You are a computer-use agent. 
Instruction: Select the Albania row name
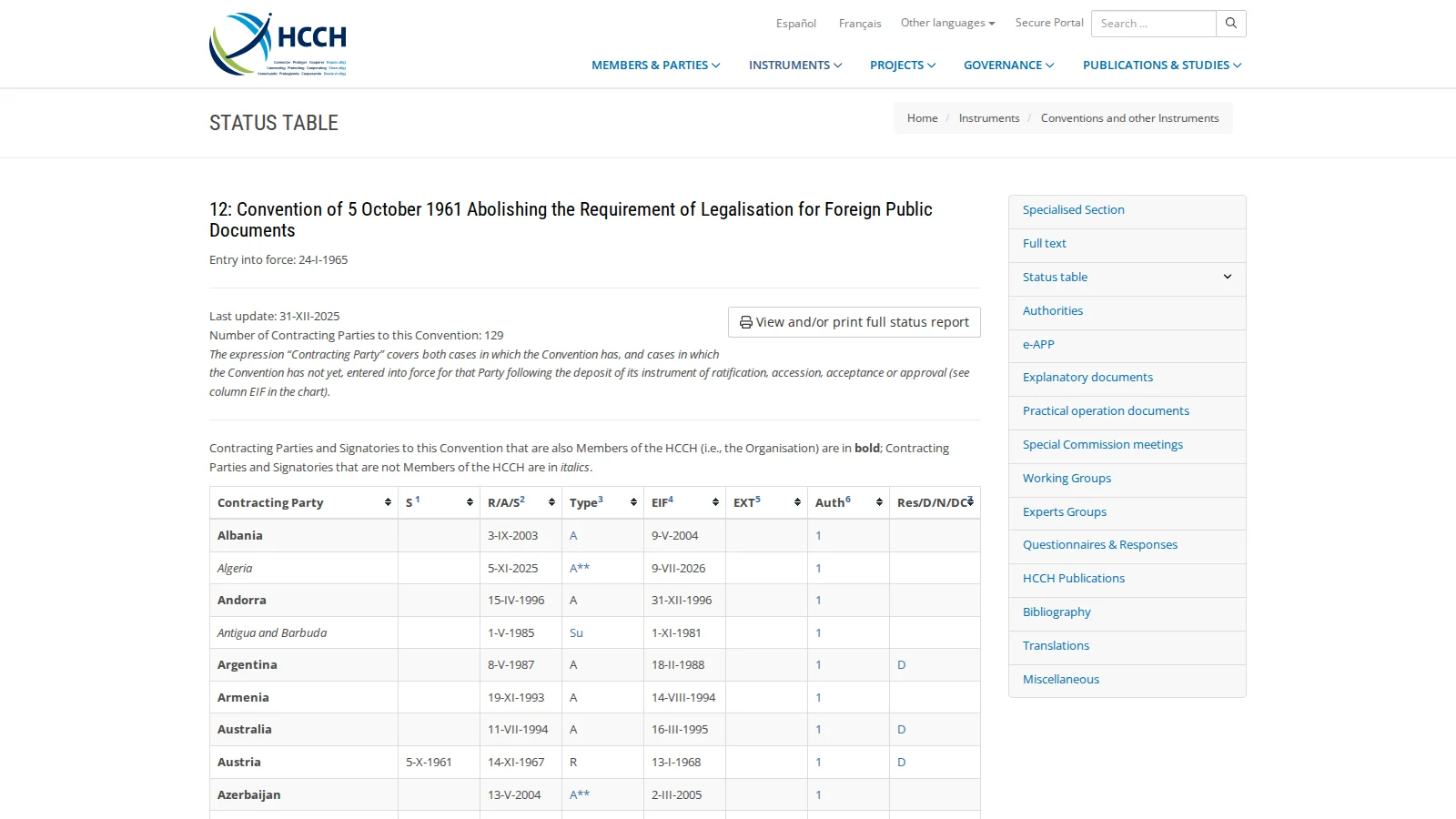pyautogui.click(x=240, y=536)
